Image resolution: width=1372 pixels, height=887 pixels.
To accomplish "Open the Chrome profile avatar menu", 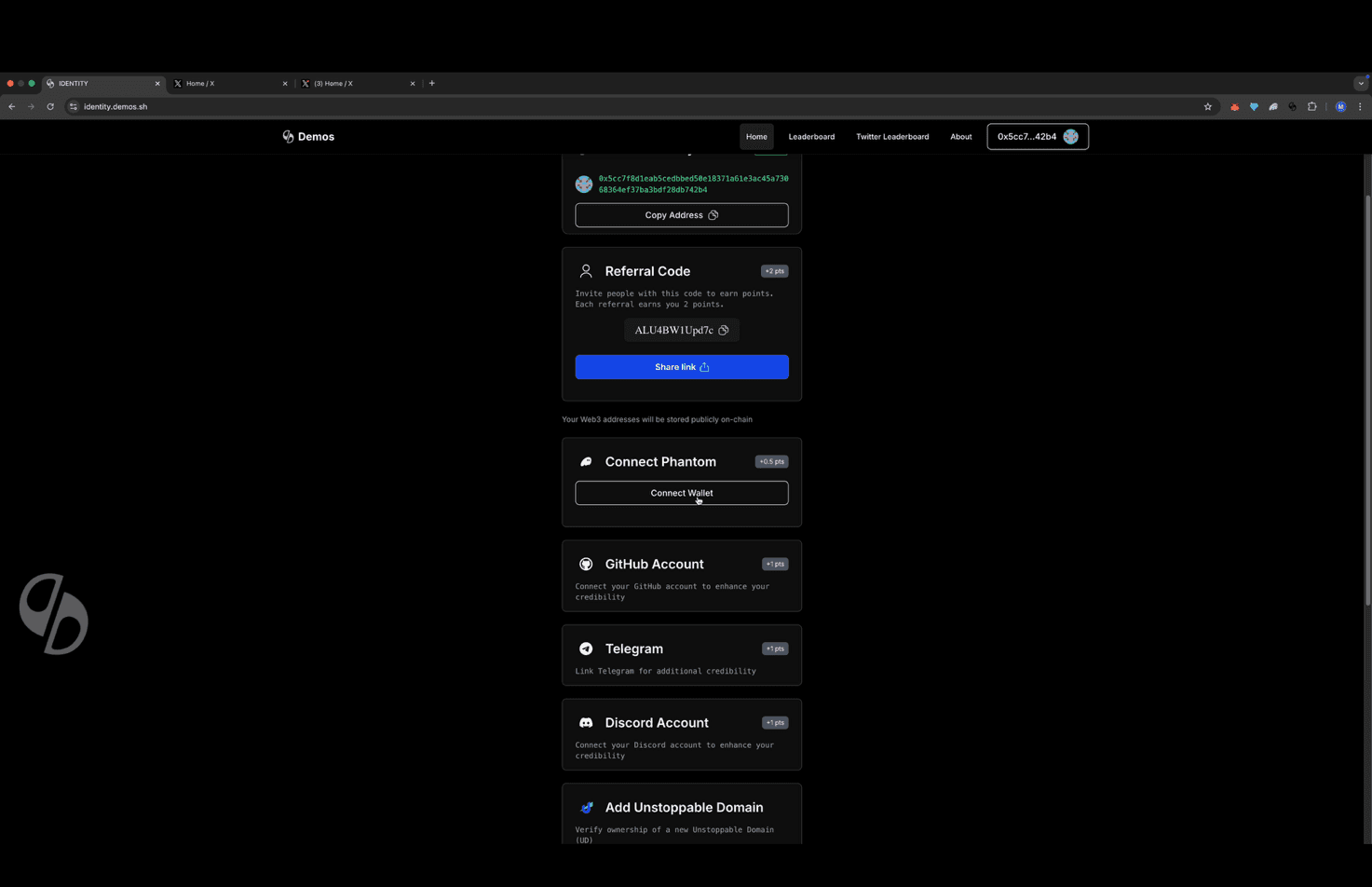I will (x=1340, y=106).
